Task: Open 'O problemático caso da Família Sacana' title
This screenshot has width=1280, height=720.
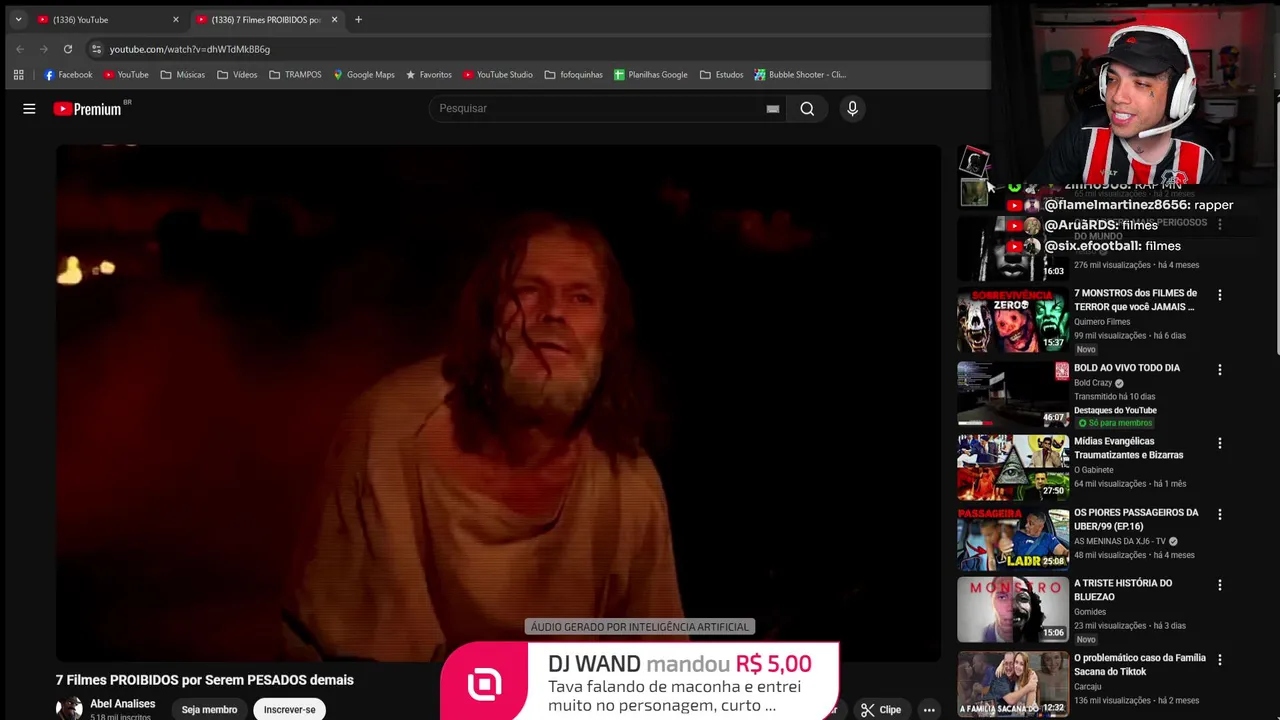Action: (1140, 665)
